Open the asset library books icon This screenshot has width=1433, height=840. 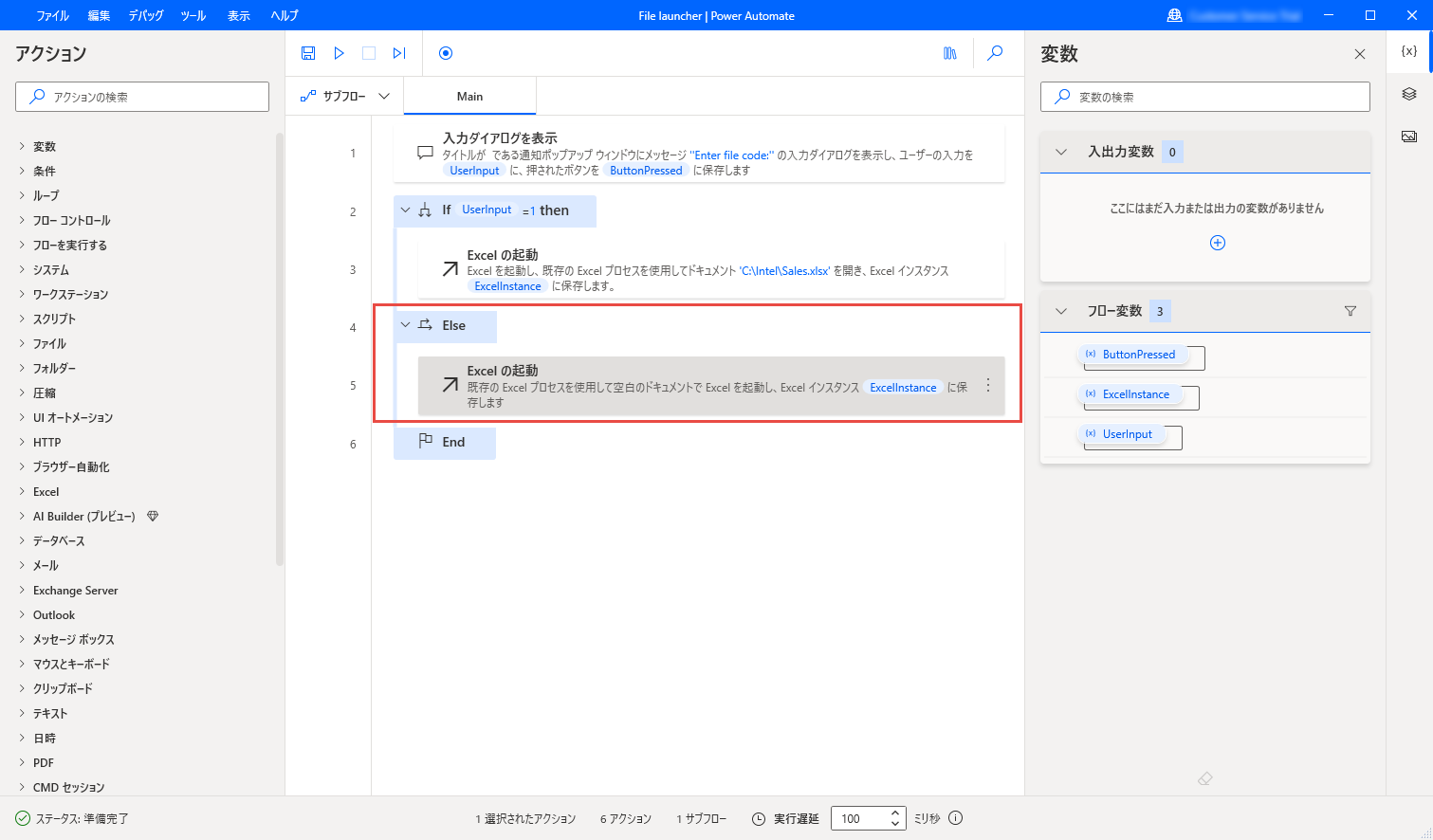pos(950,53)
